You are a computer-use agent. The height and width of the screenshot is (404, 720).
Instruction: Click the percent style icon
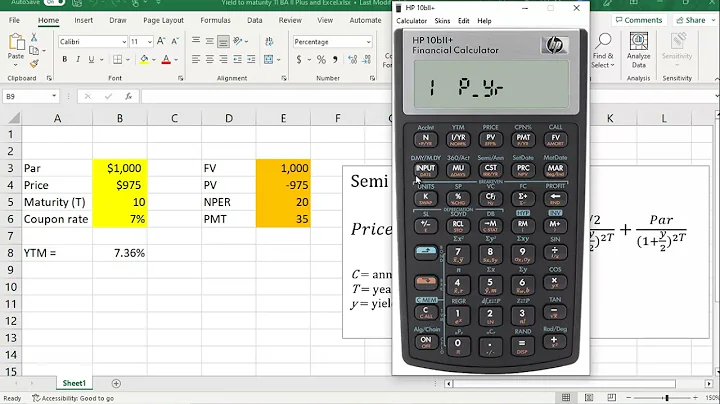pos(321,59)
